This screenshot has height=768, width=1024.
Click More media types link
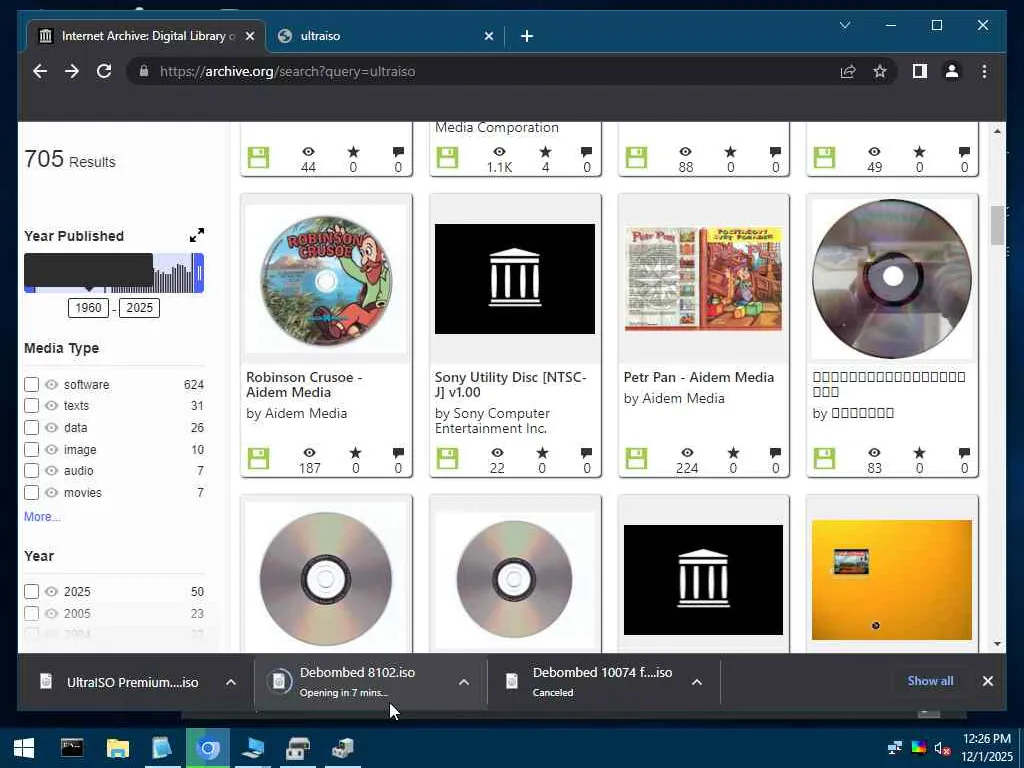pos(42,517)
